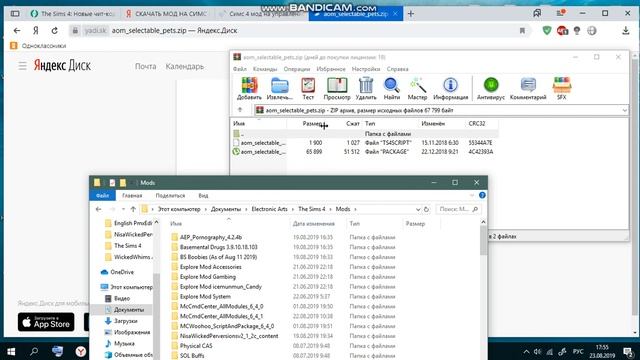The image size is (640, 360).
Task: Click the App Store download button
Action: pos(46,322)
